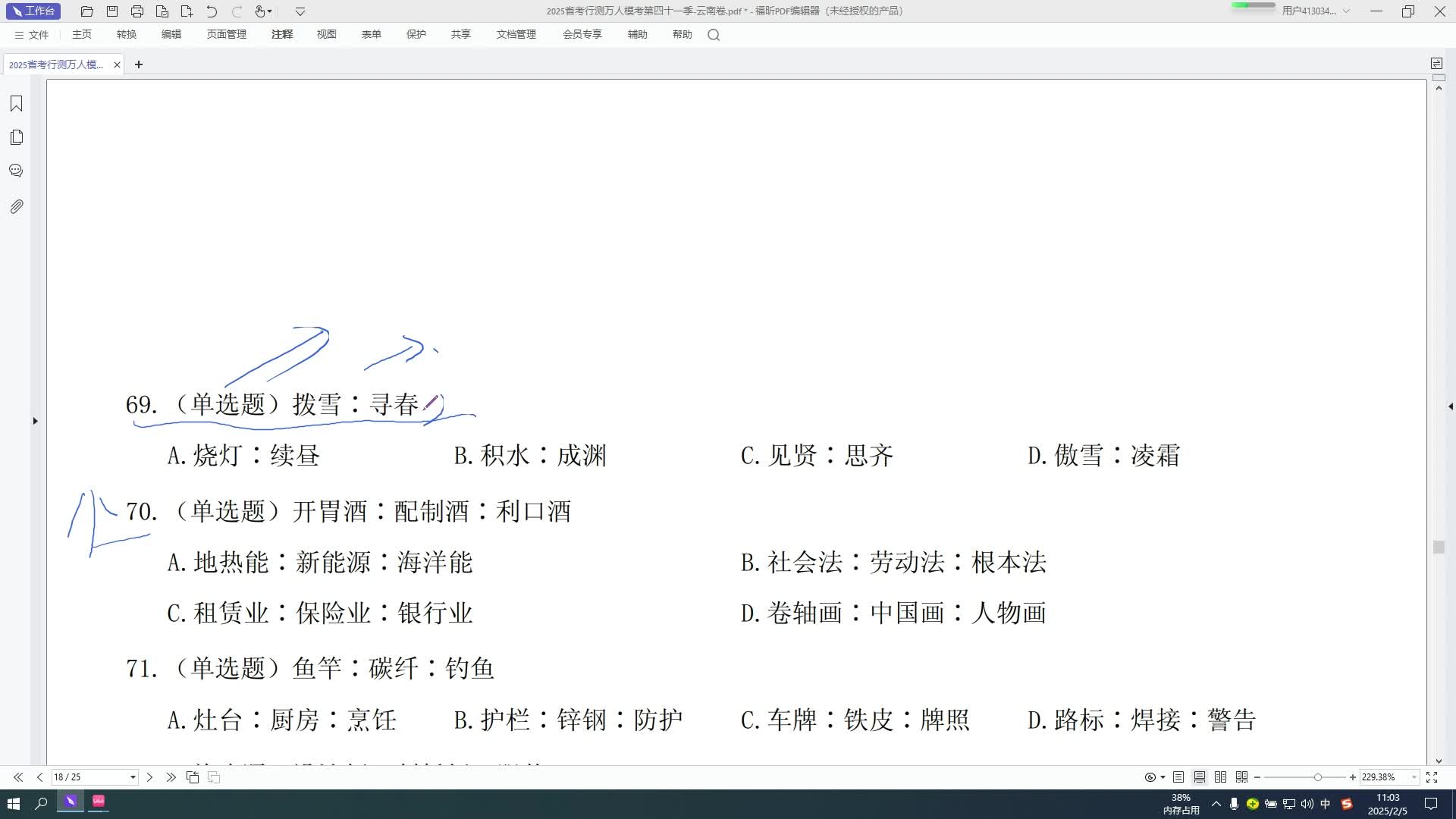
Task: Expand the page number selection dropdown
Action: point(133,777)
